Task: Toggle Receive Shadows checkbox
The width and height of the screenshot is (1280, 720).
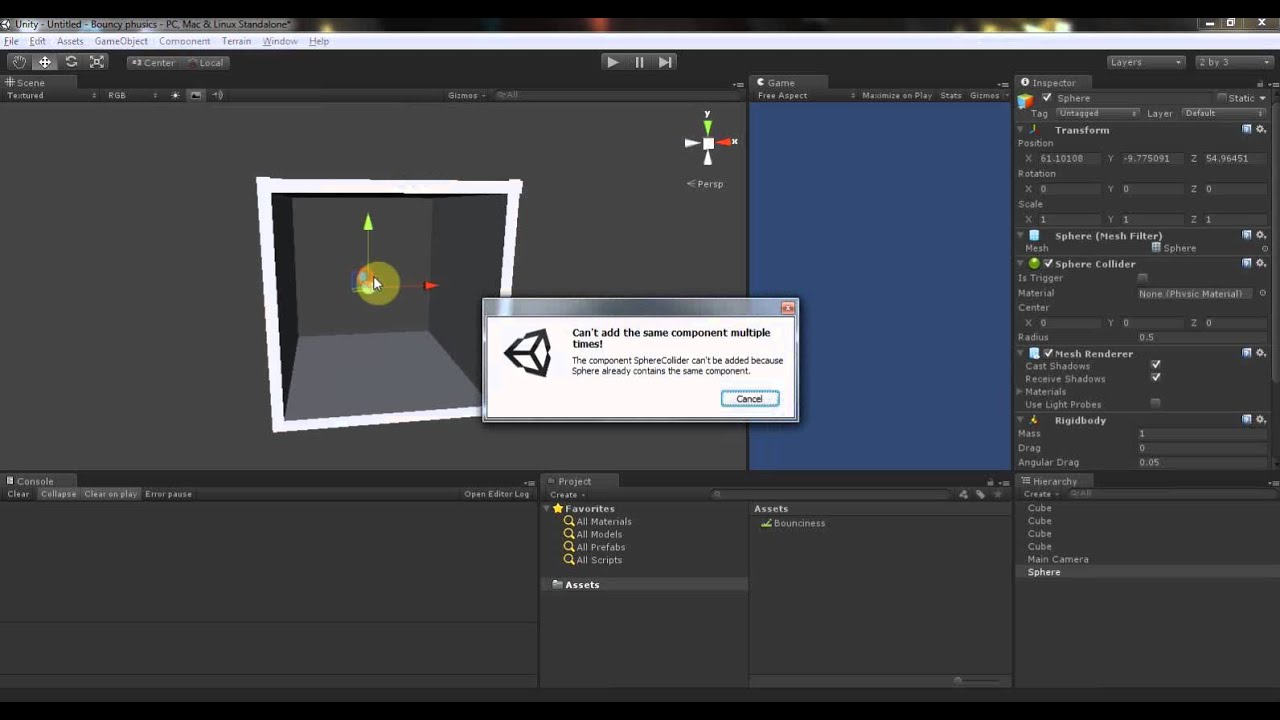Action: [x=1156, y=379]
